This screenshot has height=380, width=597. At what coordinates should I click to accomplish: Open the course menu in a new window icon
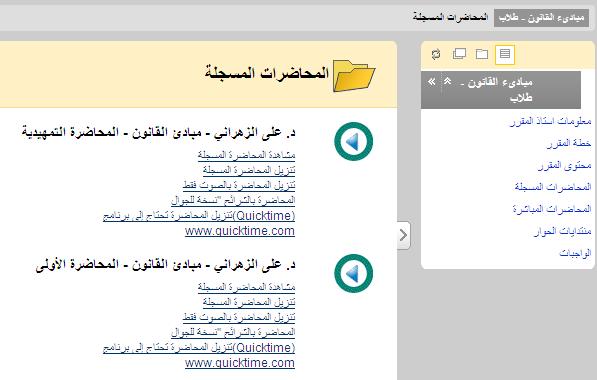459,54
